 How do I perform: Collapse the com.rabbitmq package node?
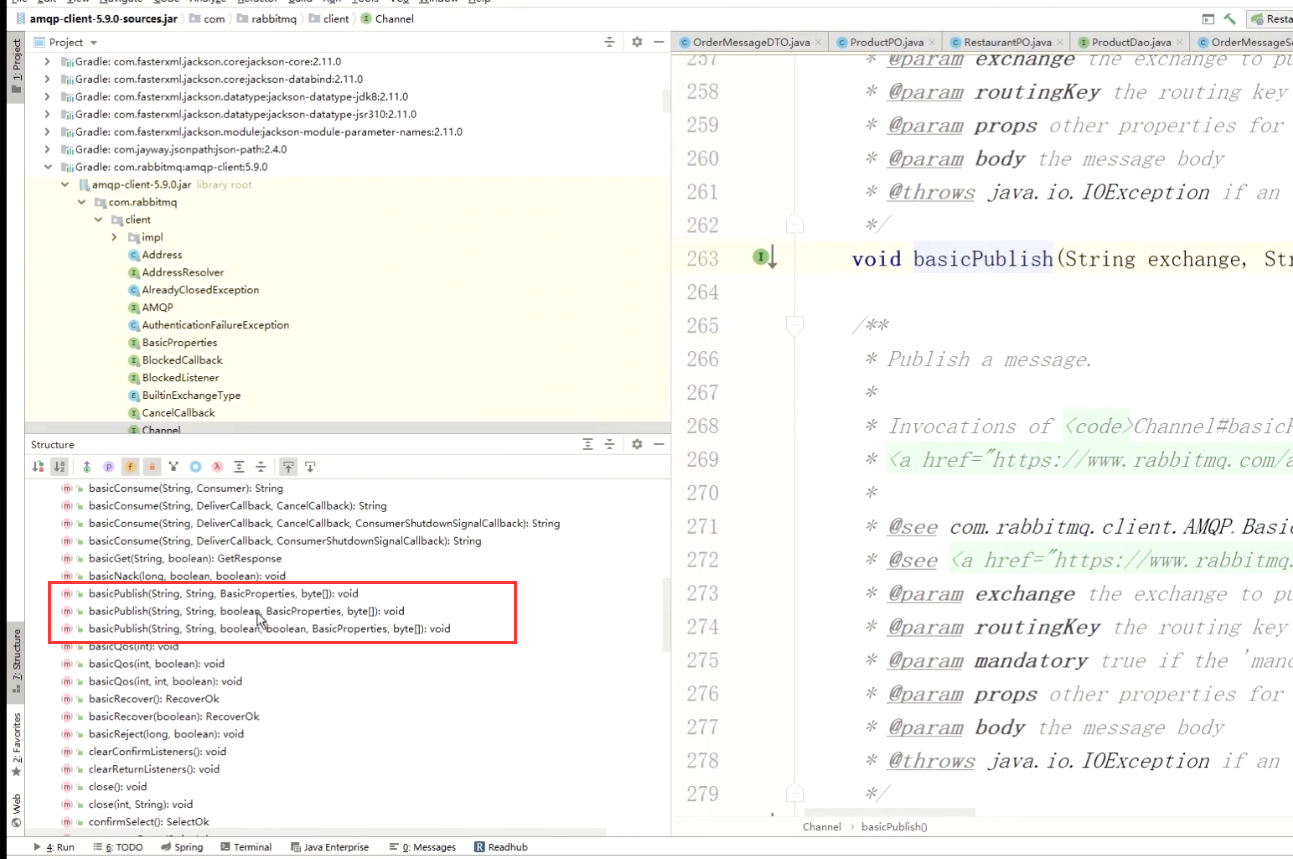[x=82, y=202]
